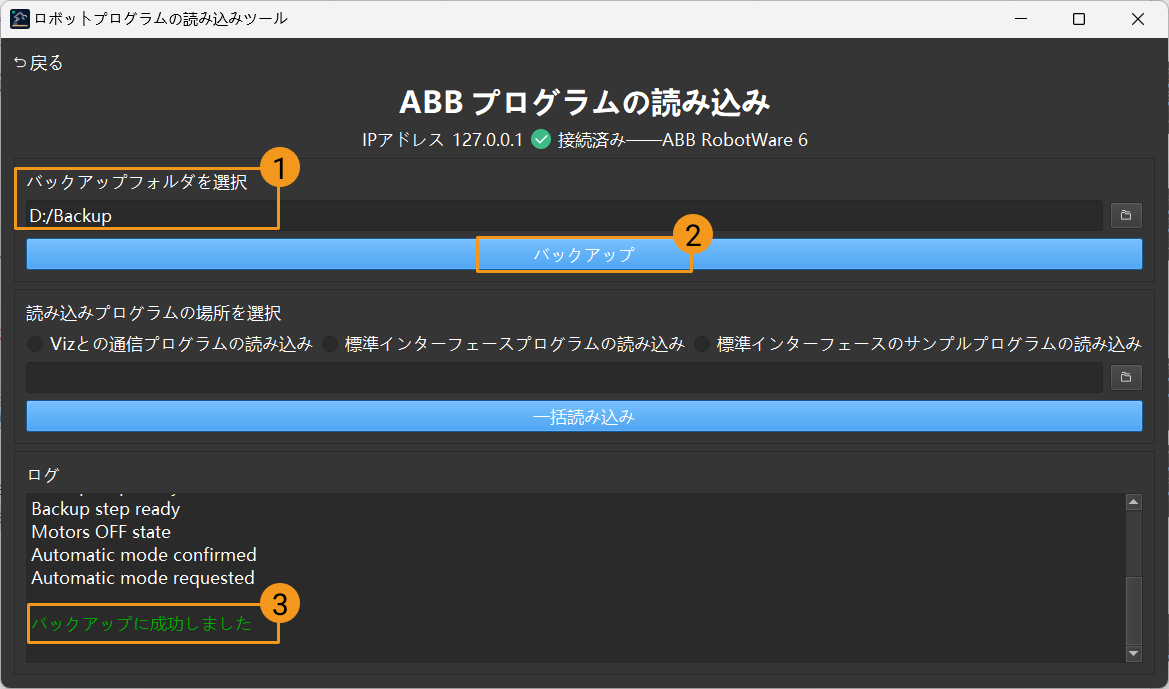Minimize the window
The height and width of the screenshot is (689, 1169).
click(1021, 19)
